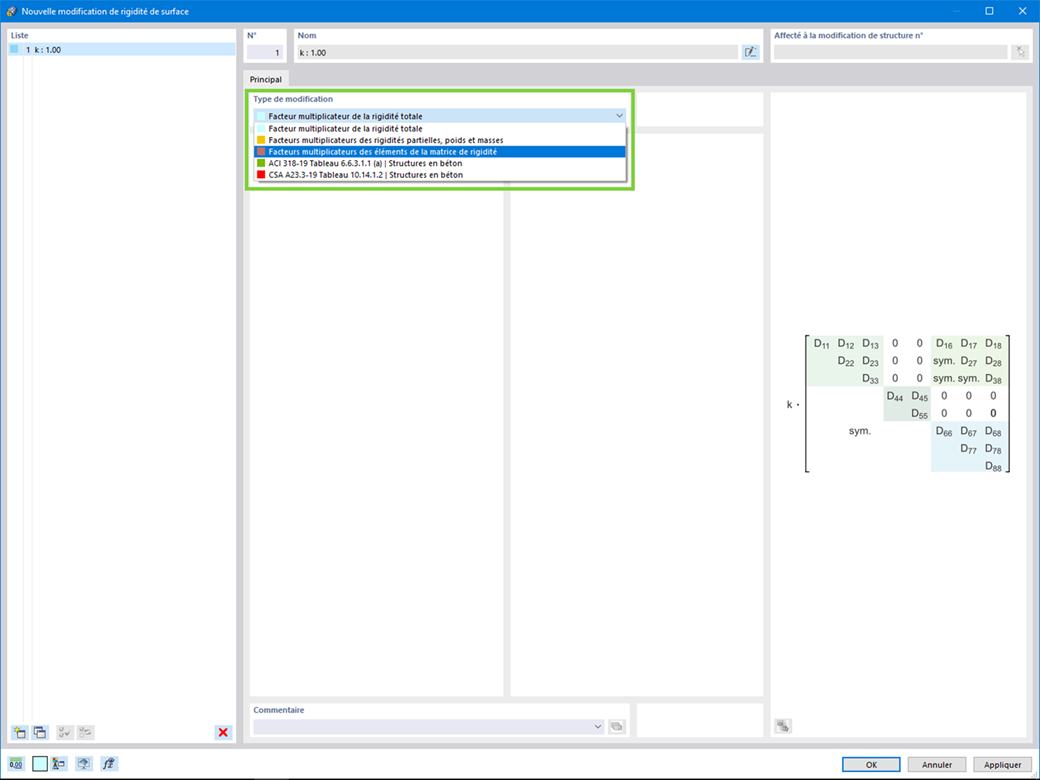Click the edit name pencil icon
The width and height of the screenshot is (1040, 780).
click(750, 52)
